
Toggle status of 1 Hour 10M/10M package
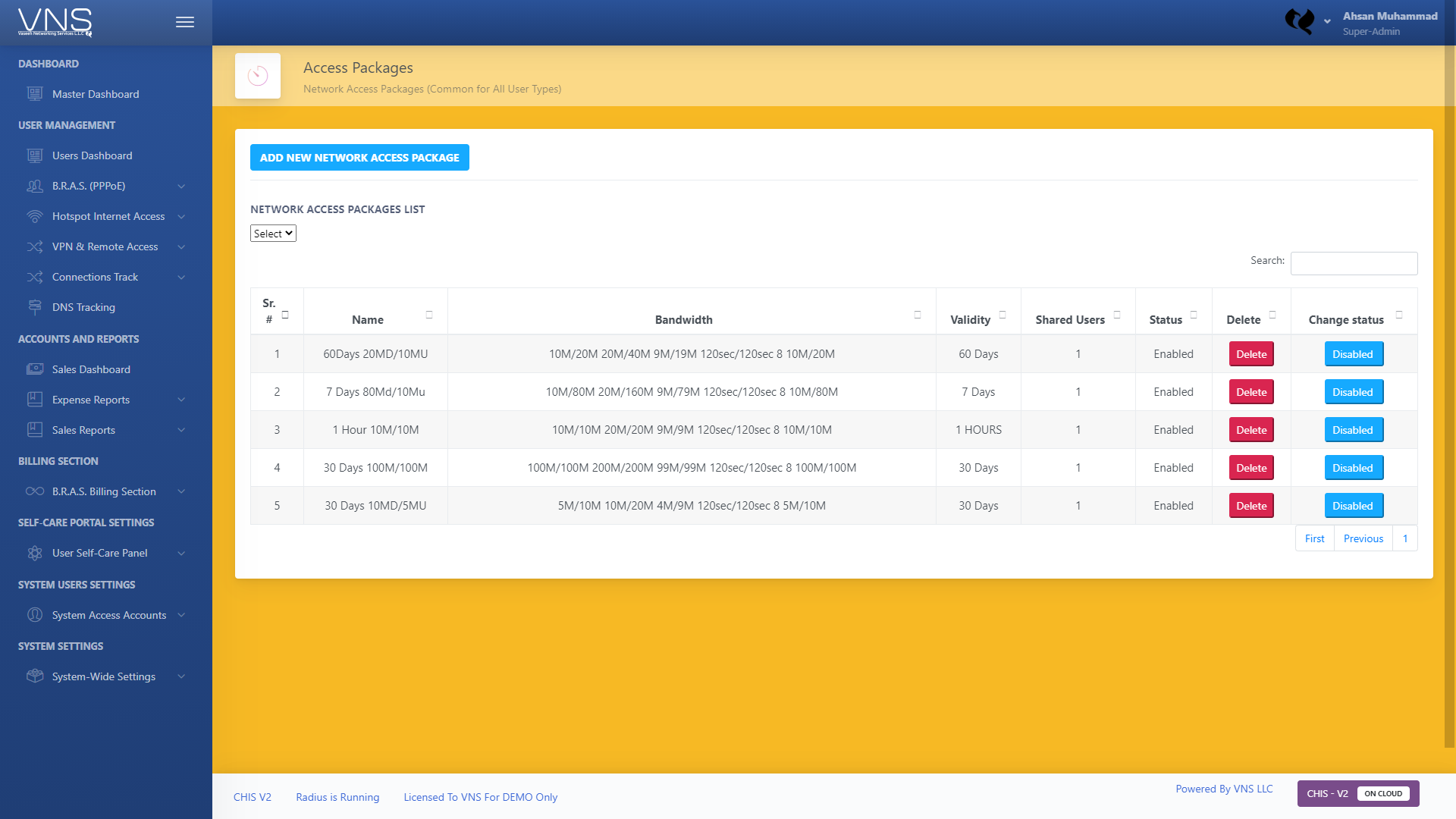pos(1353,430)
